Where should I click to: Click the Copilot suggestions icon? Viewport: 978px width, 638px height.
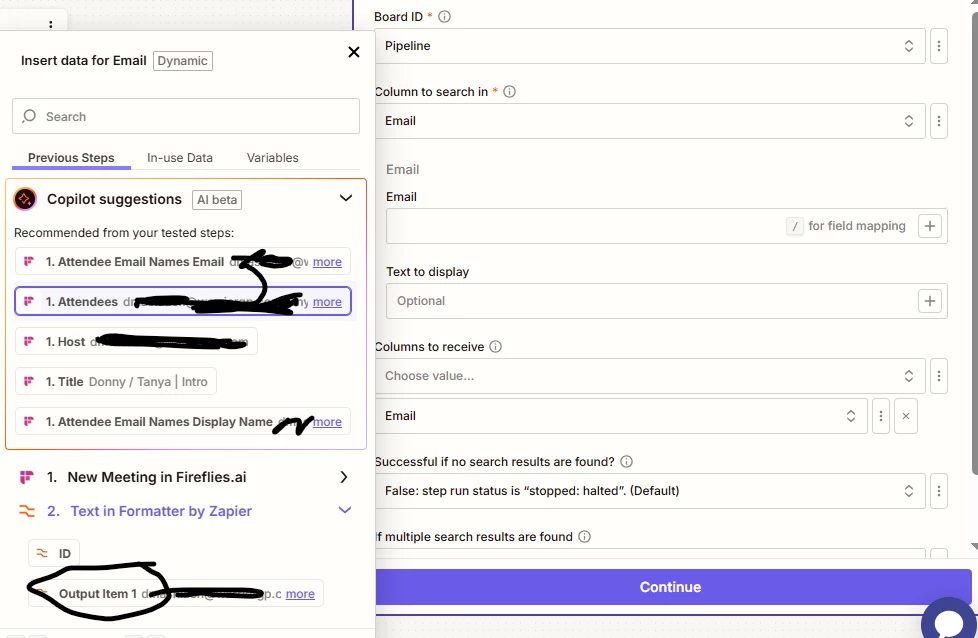pyautogui.click(x=25, y=199)
